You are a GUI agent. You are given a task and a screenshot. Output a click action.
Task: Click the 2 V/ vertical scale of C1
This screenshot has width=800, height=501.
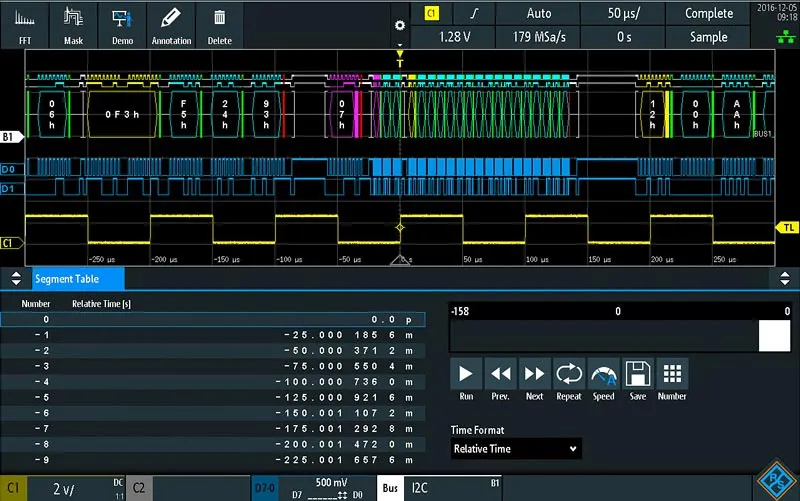click(x=64, y=490)
